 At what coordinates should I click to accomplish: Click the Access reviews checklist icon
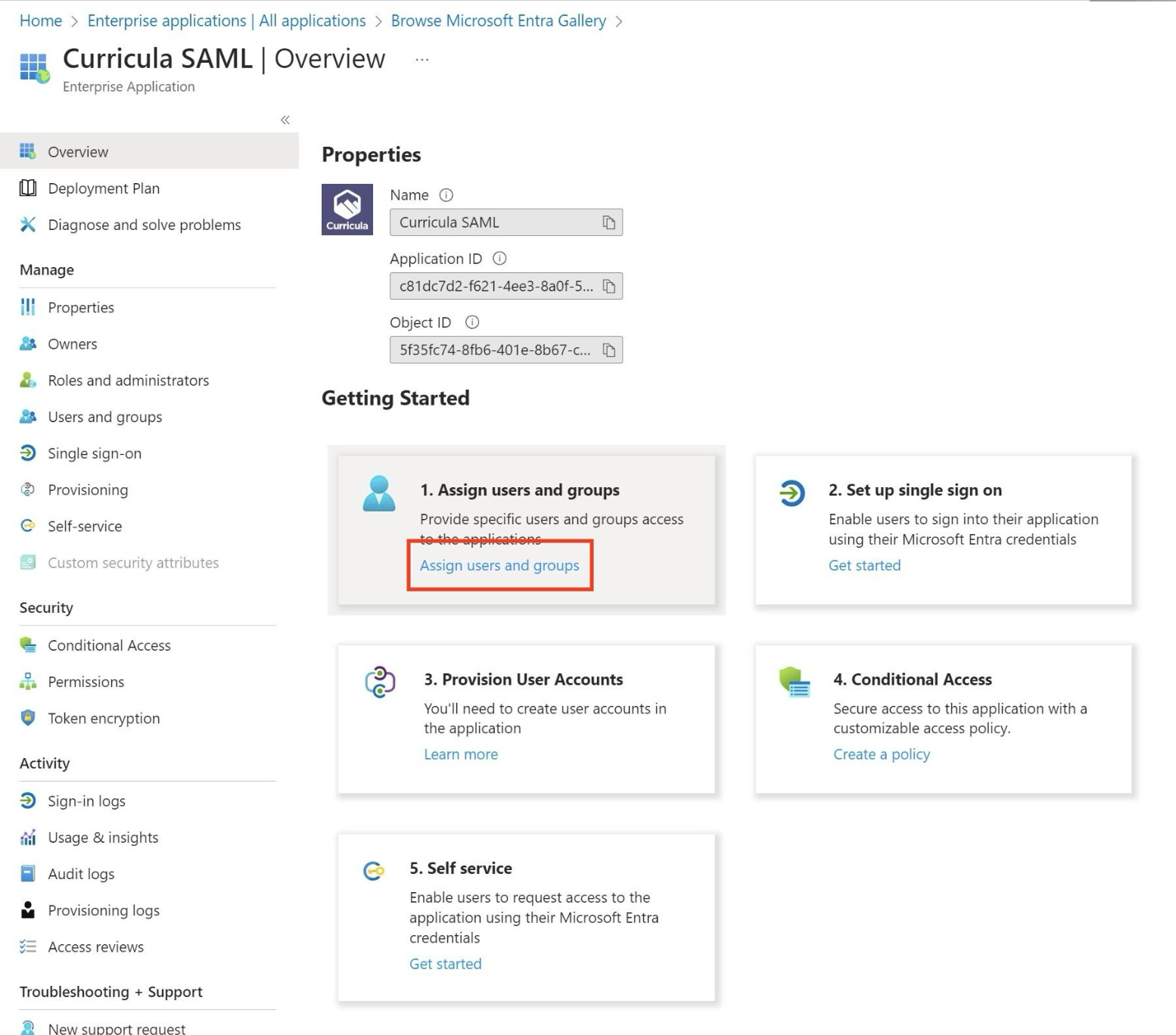pos(28,946)
